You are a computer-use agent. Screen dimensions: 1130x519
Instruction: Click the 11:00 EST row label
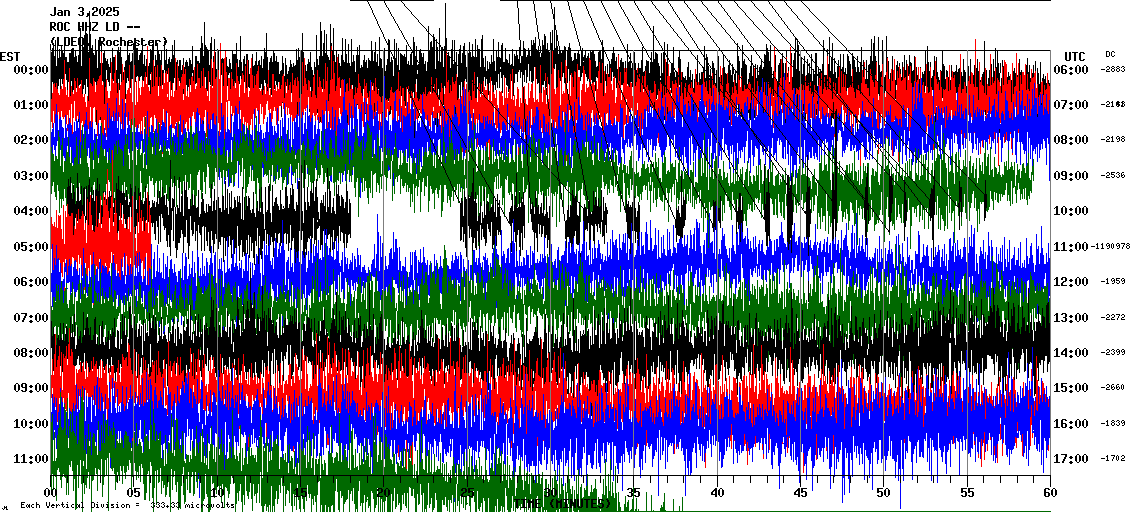pos(31,459)
